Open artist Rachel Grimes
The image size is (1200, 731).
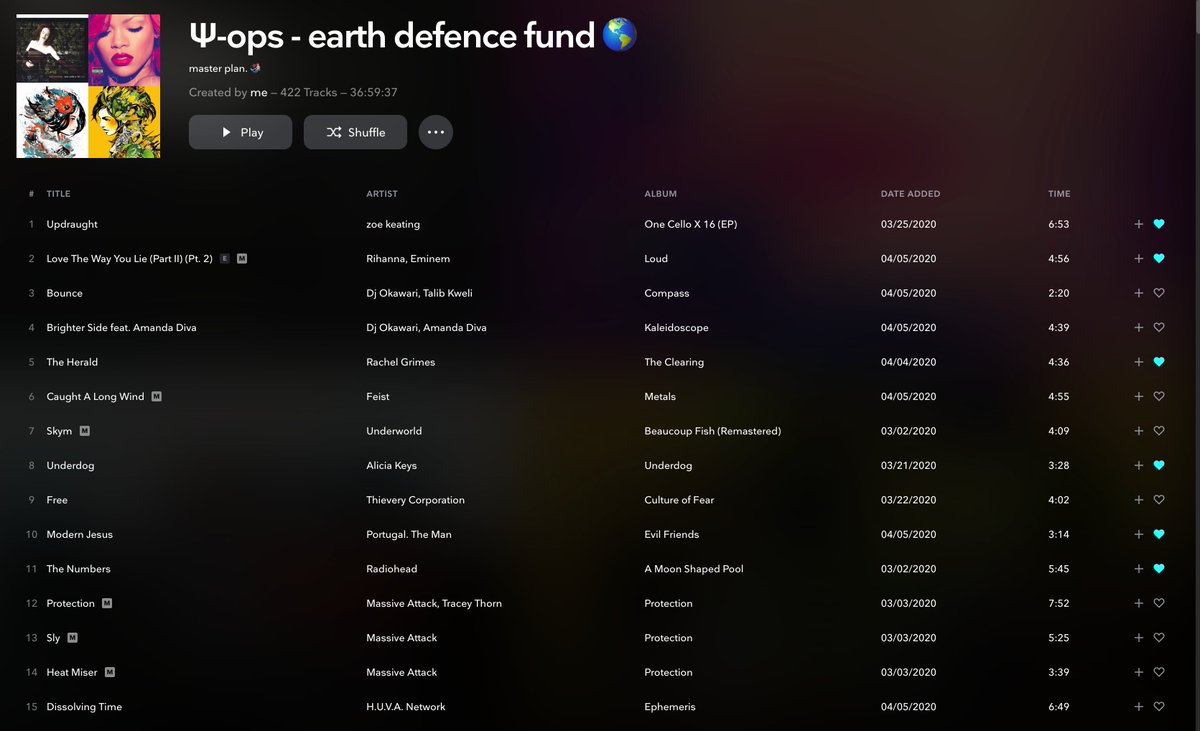click(x=401, y=362)
